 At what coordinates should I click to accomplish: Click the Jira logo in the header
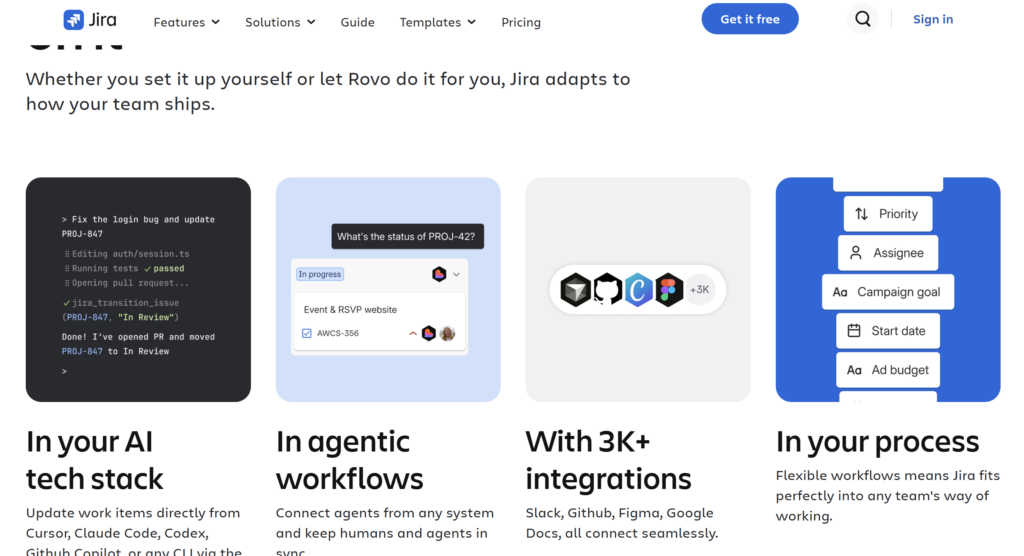[90, 20]
